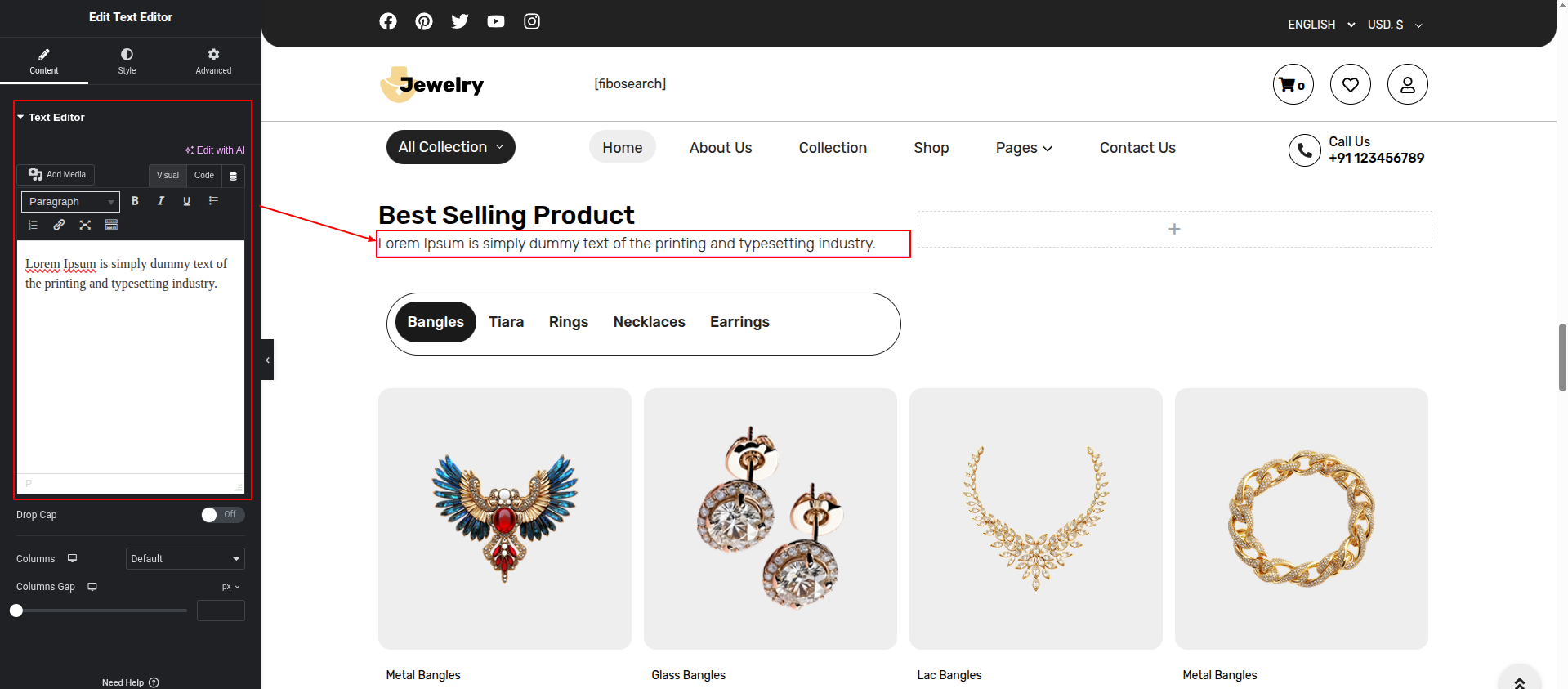Show the toolbar toggle (kitchen sink) icon
Screen dimensions: 1568x689
(111, 225)
